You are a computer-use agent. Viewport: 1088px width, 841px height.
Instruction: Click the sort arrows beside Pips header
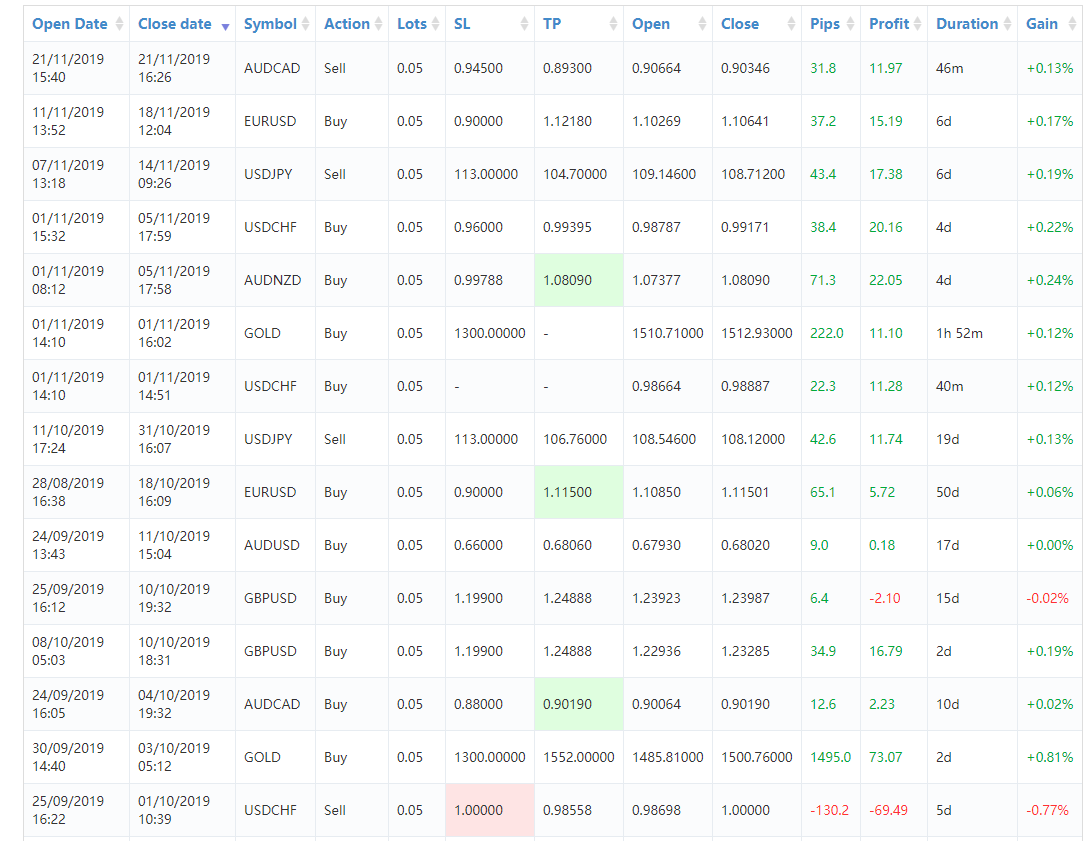tap(850, 24)
